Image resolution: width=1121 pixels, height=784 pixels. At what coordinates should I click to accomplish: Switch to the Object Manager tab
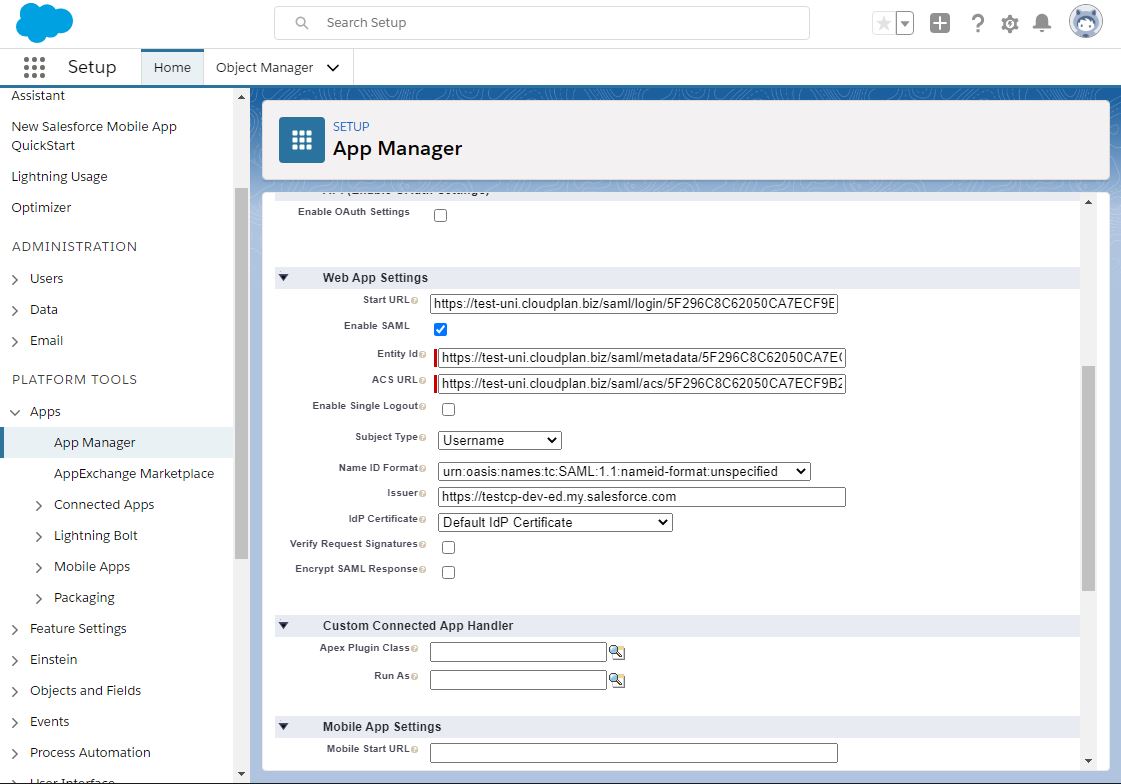(267, 67)
